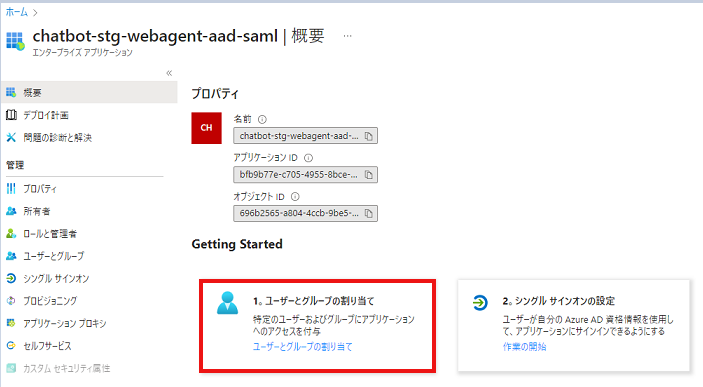Click the info icon next to オブジェクト ID
This screenshot has height=387, width=703.
pyautogui.click(x=295, y=196)
